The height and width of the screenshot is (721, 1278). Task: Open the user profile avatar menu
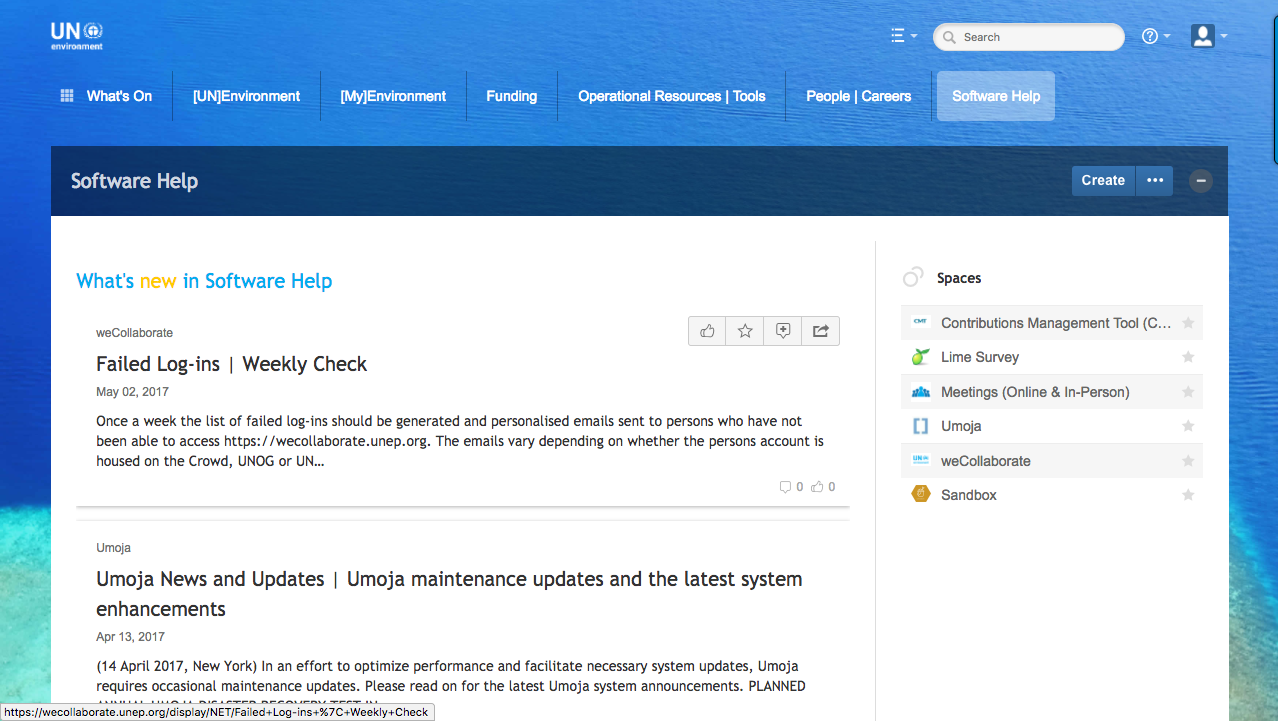(1208, 36)
